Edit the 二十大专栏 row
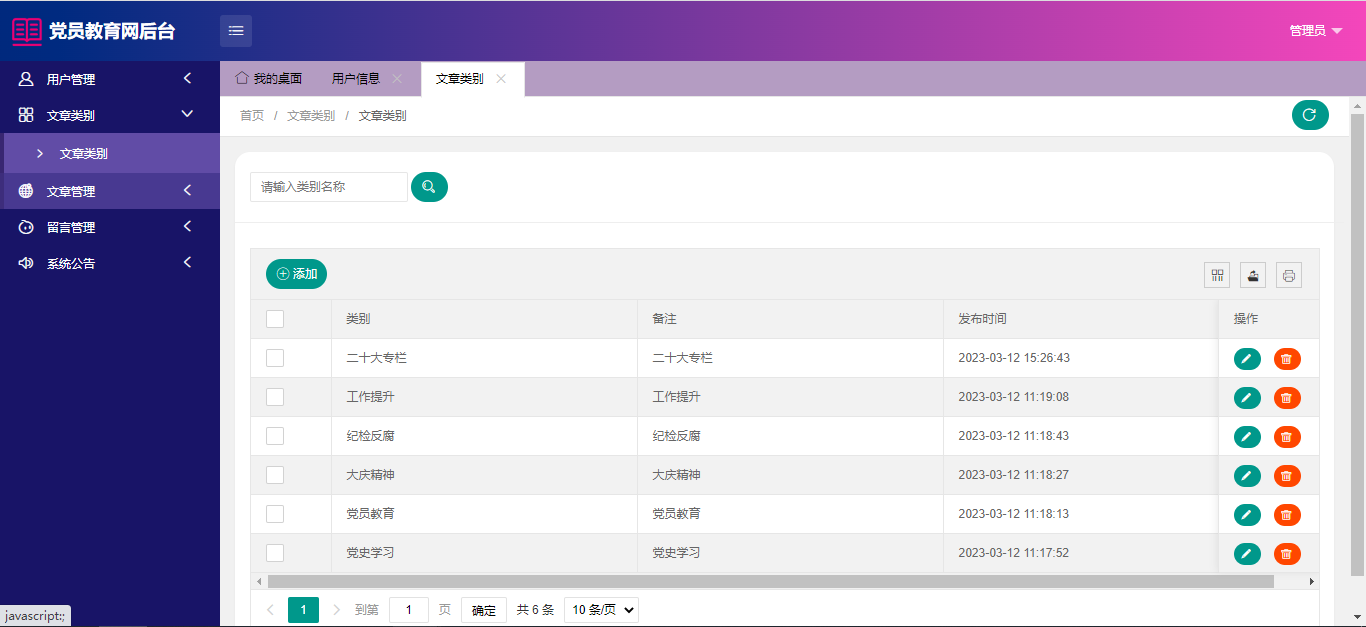 pyautogui.click(x=1247, y=359)
